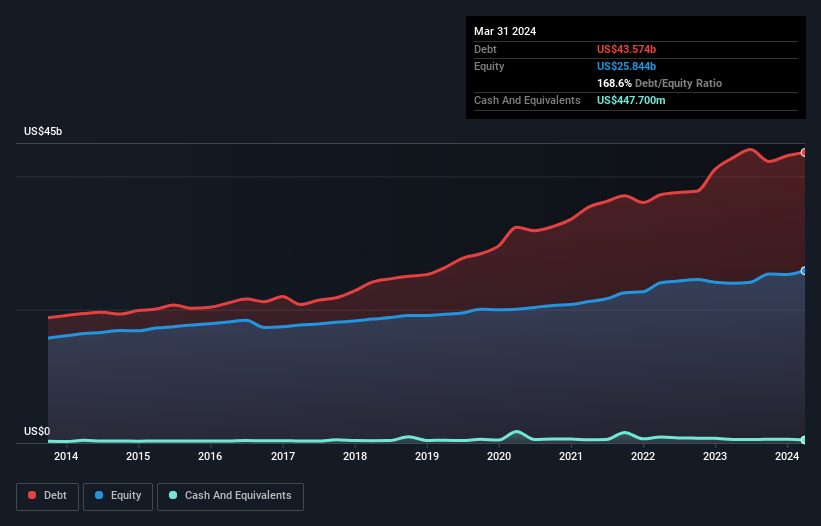Click the 2015 x-axis label
821x526 pixels.
[138, 456]
